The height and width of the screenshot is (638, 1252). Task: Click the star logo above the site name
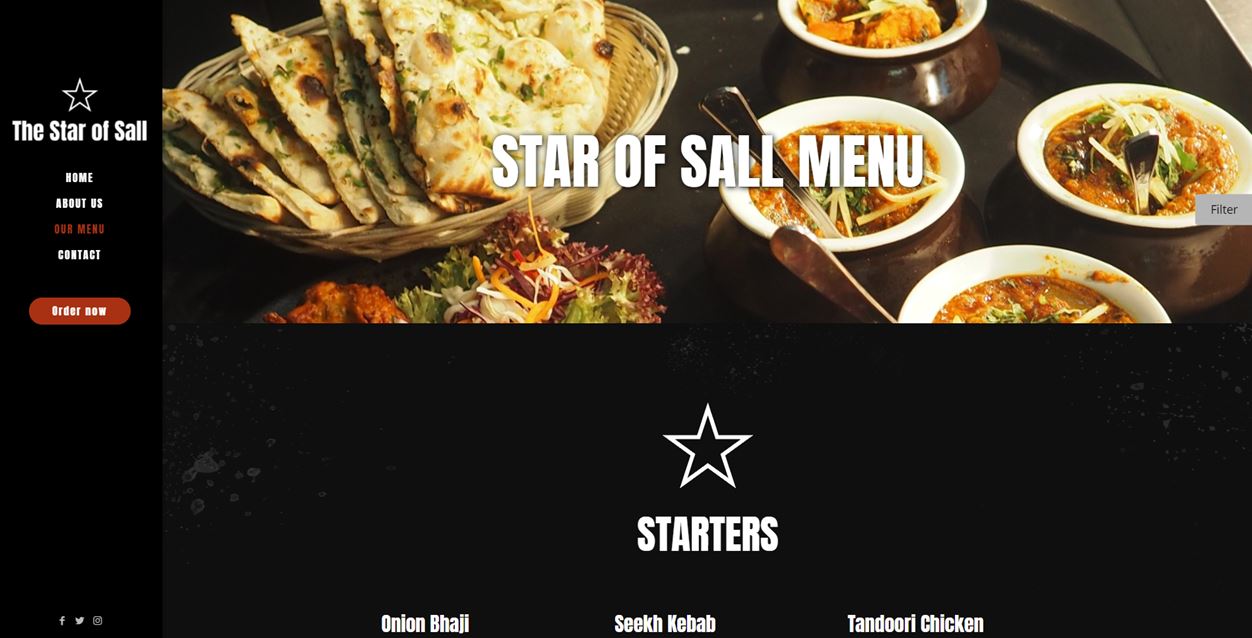click(x=79, y=95)
